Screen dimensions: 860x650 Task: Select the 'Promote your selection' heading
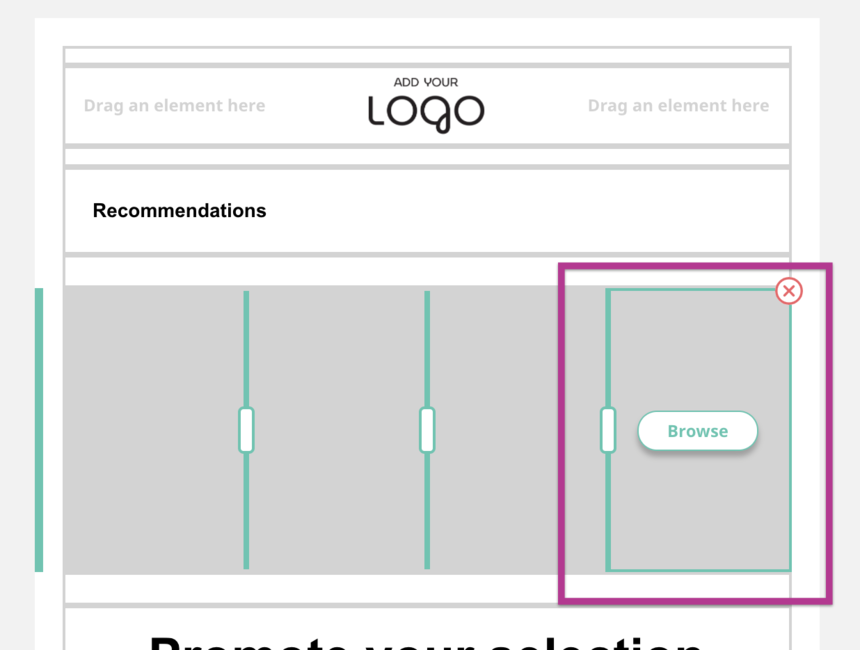click(x=426, y=636)
